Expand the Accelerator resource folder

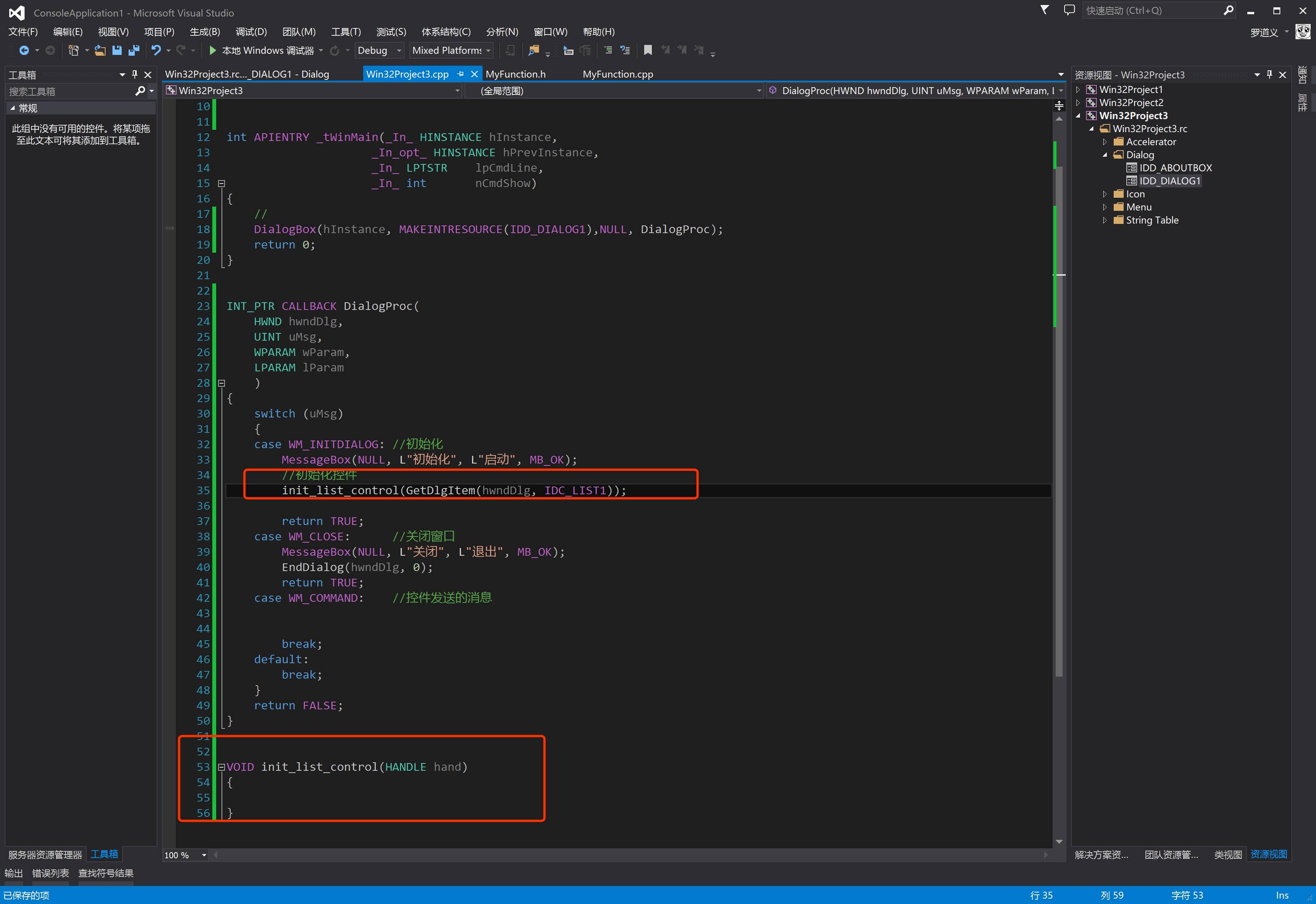(1105, 142)
